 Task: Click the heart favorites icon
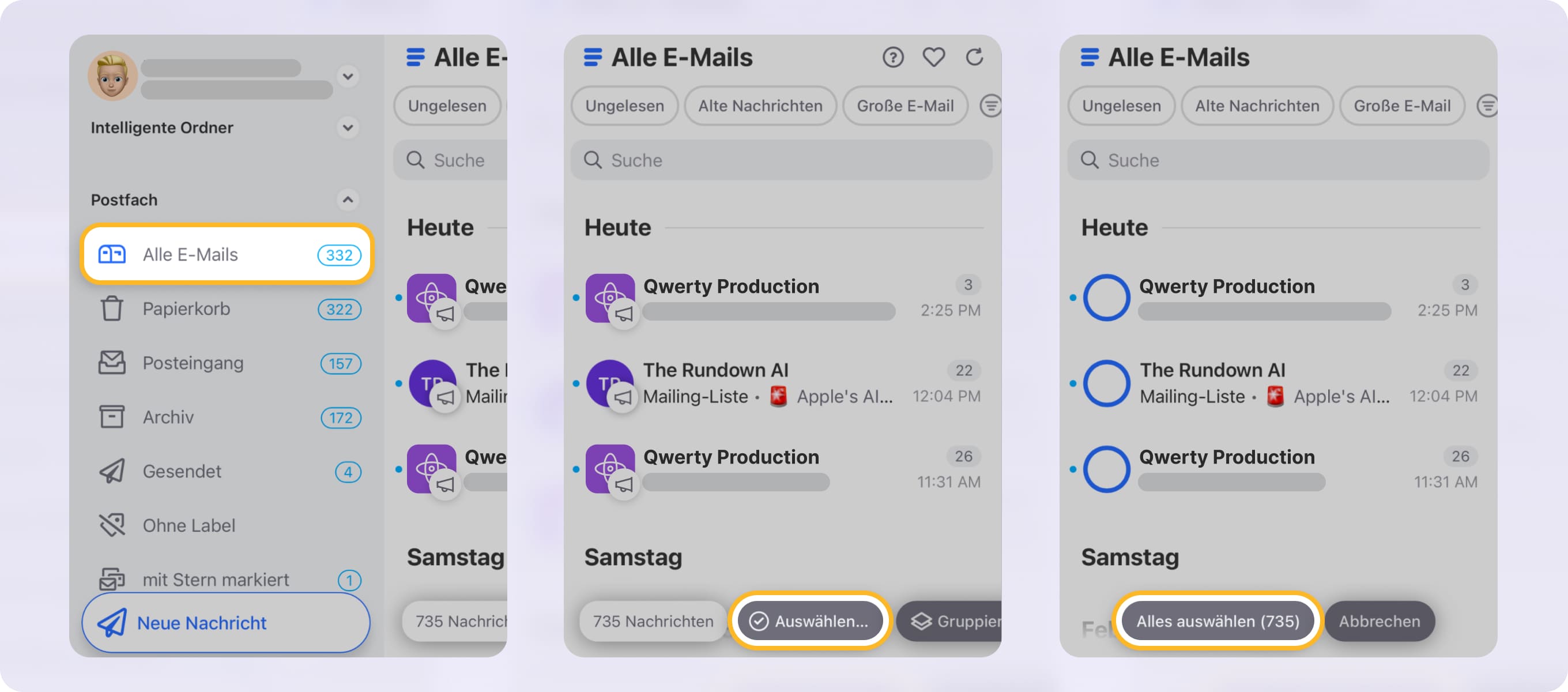[x=933, y=57]
